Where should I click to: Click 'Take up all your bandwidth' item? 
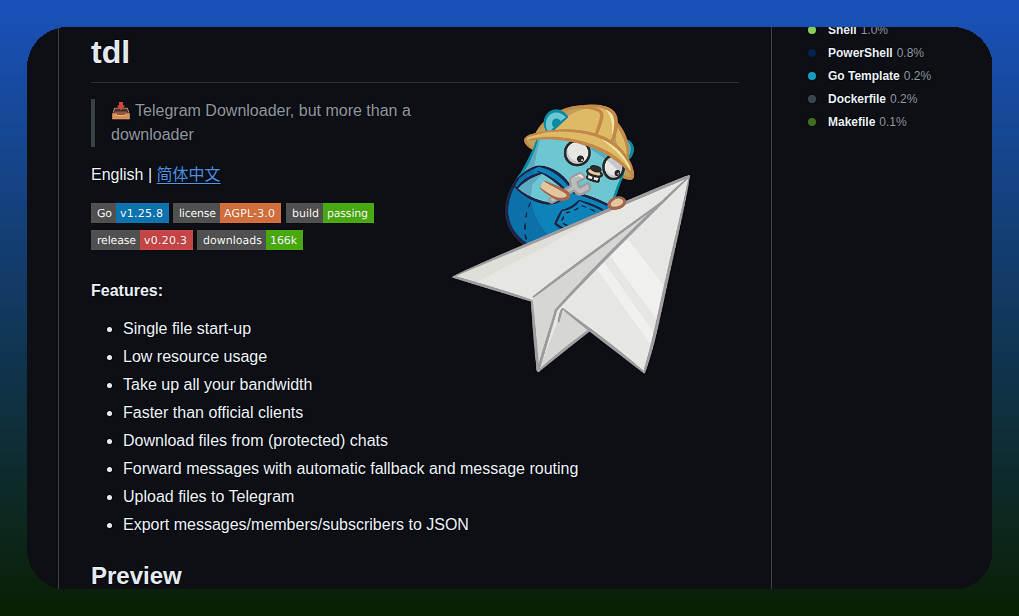pyautogui.click(x=218, y=385)
